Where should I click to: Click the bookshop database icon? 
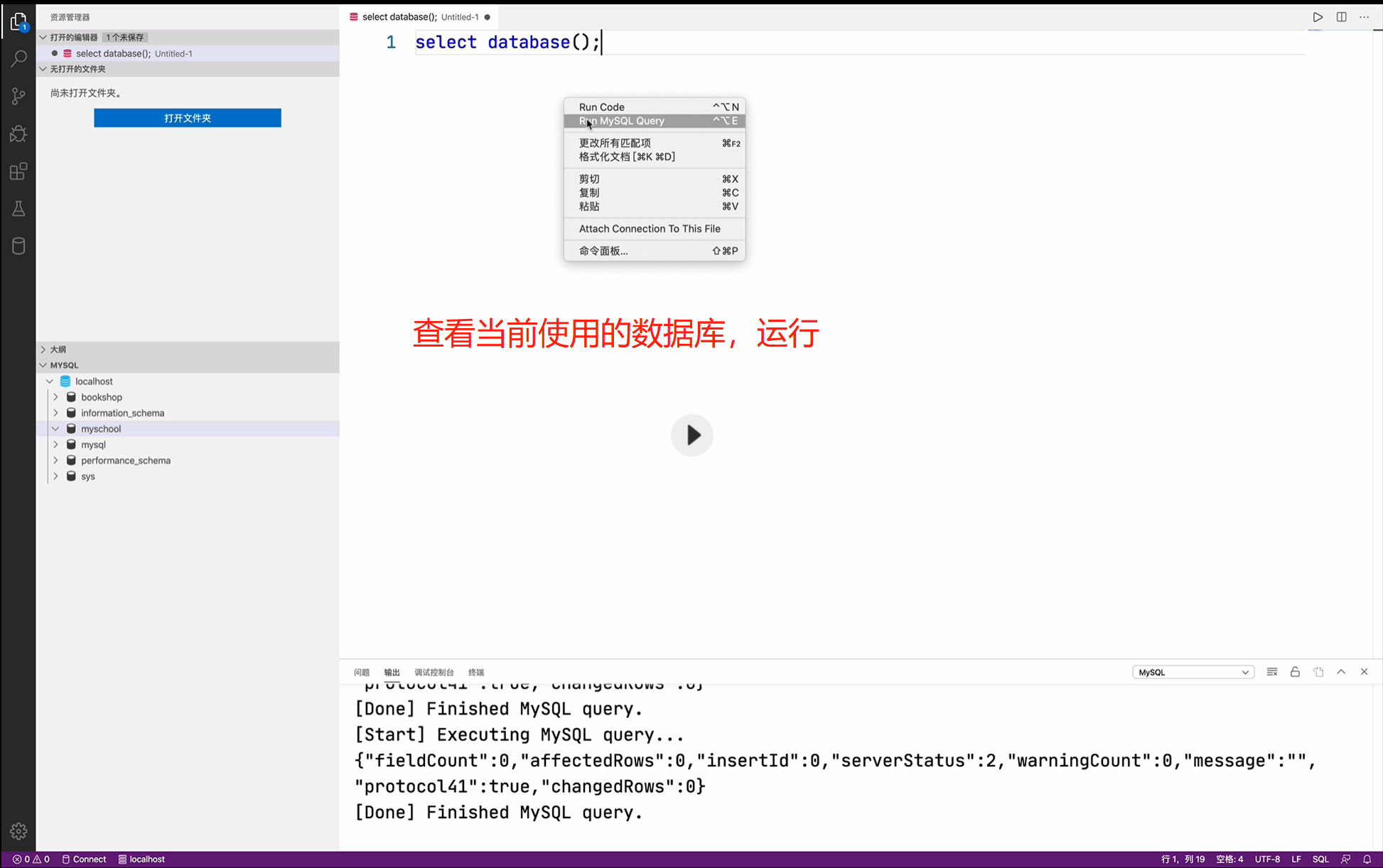point(71,397)
